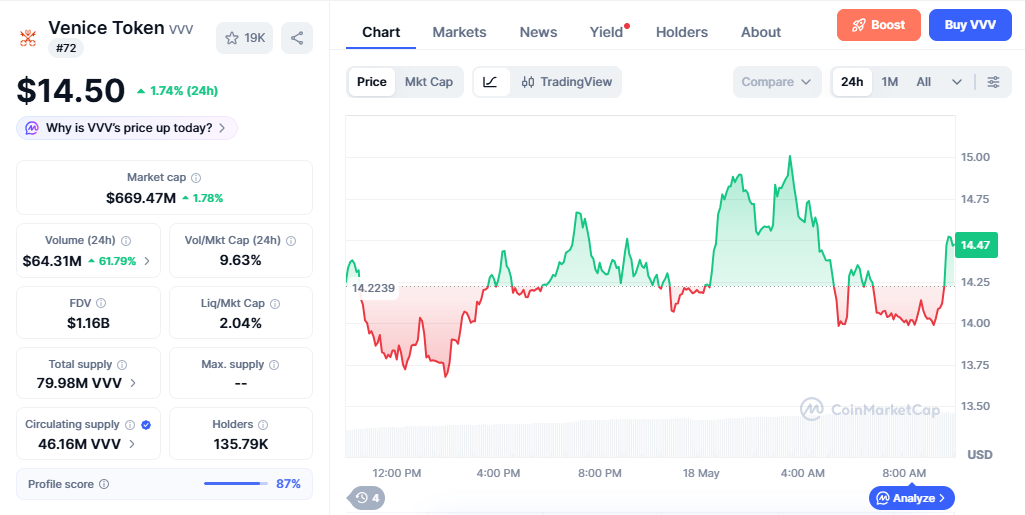Image resolution: width=1025 pixels, height=515 pixels.
Task: Open the chart settings sliders icon
Action: tap(993, 82)
